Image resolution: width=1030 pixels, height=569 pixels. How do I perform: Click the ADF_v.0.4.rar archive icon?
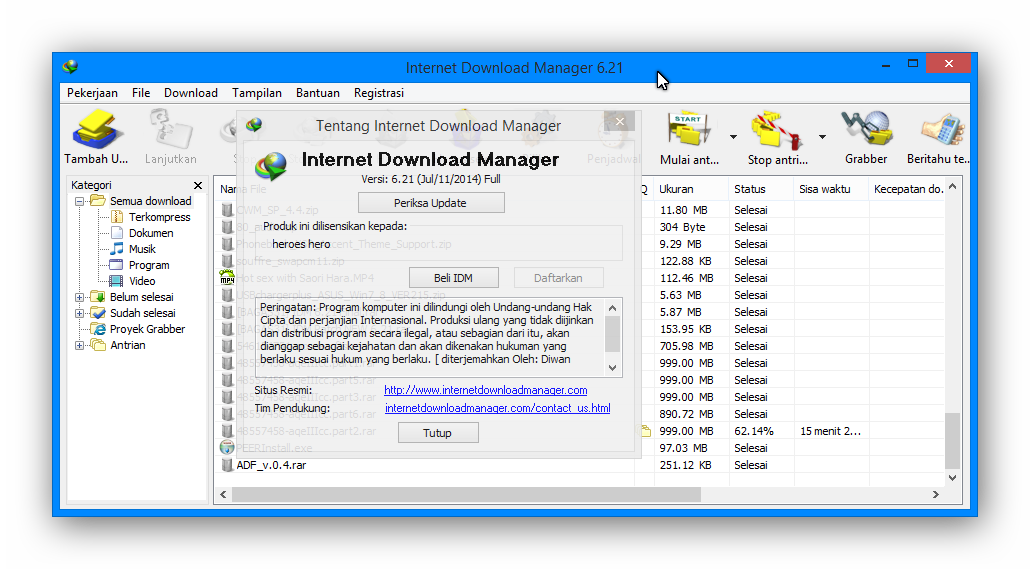pyautogui.click(x=227, y=465)
